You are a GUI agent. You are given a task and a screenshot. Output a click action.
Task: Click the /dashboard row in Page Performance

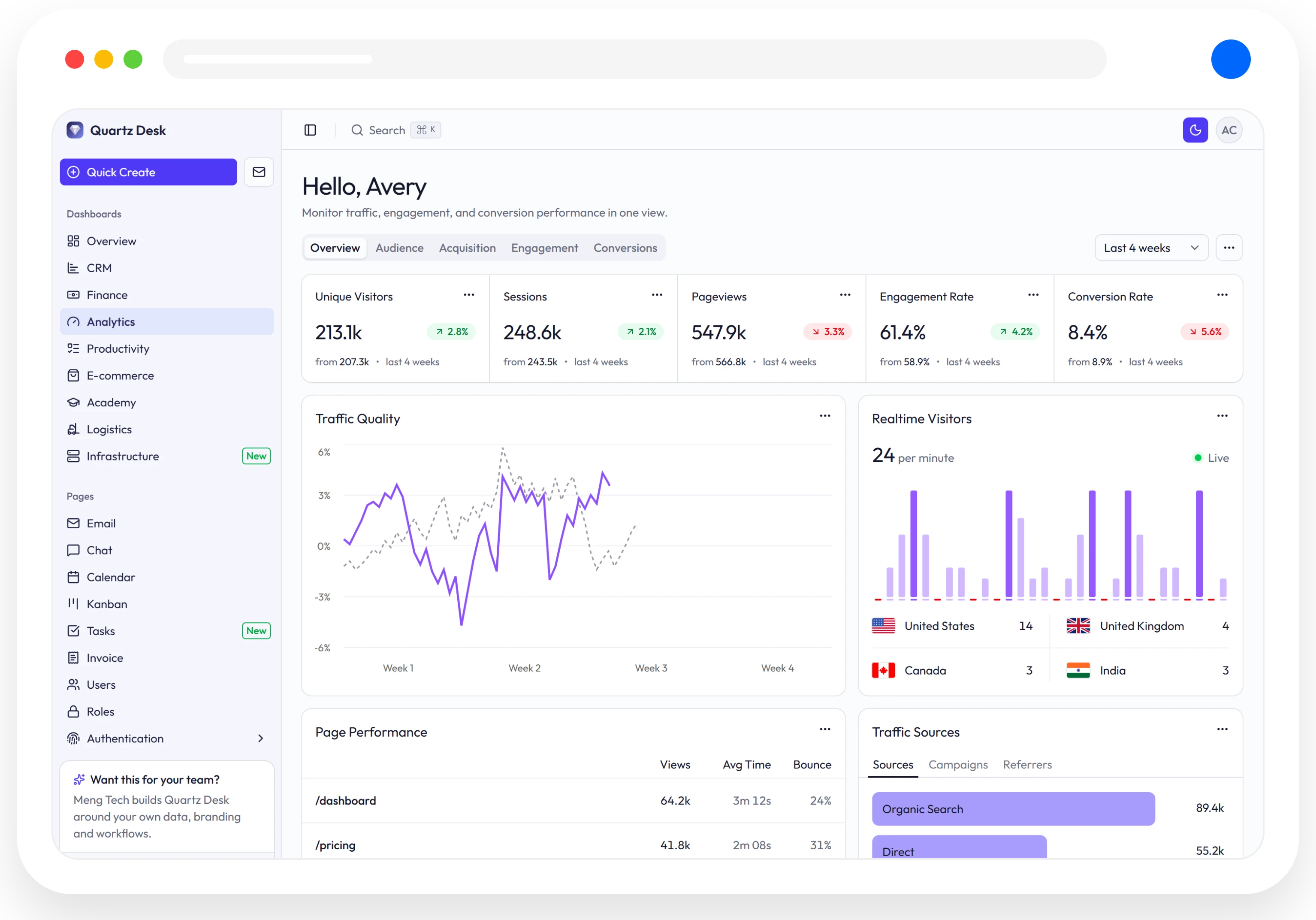573,801
